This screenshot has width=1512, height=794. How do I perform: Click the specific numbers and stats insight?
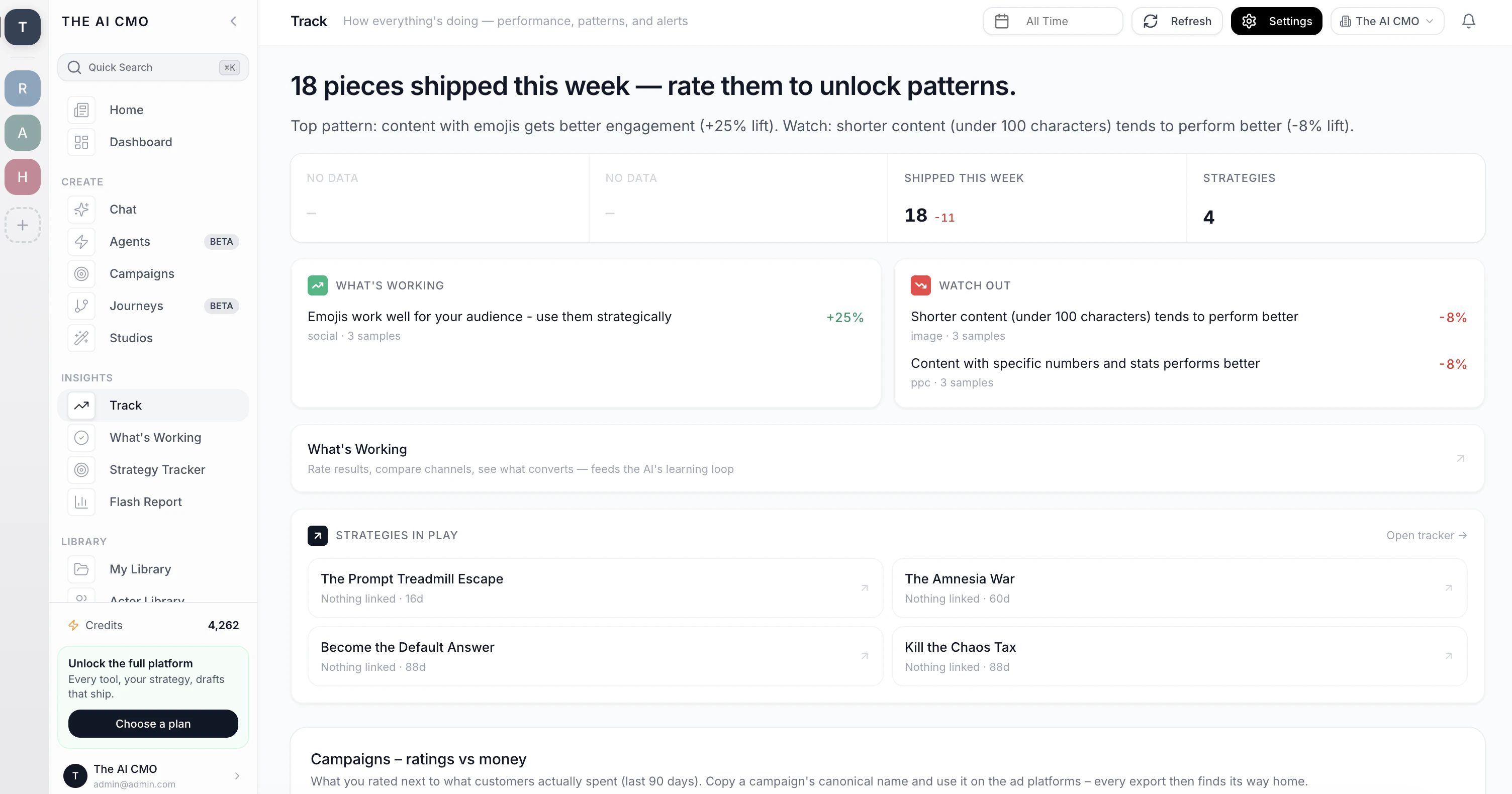(1189, 372)
